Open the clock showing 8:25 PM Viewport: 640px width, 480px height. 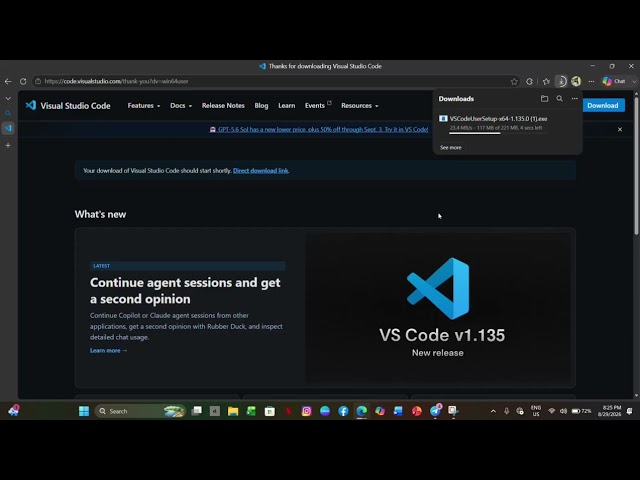(609, 411)
